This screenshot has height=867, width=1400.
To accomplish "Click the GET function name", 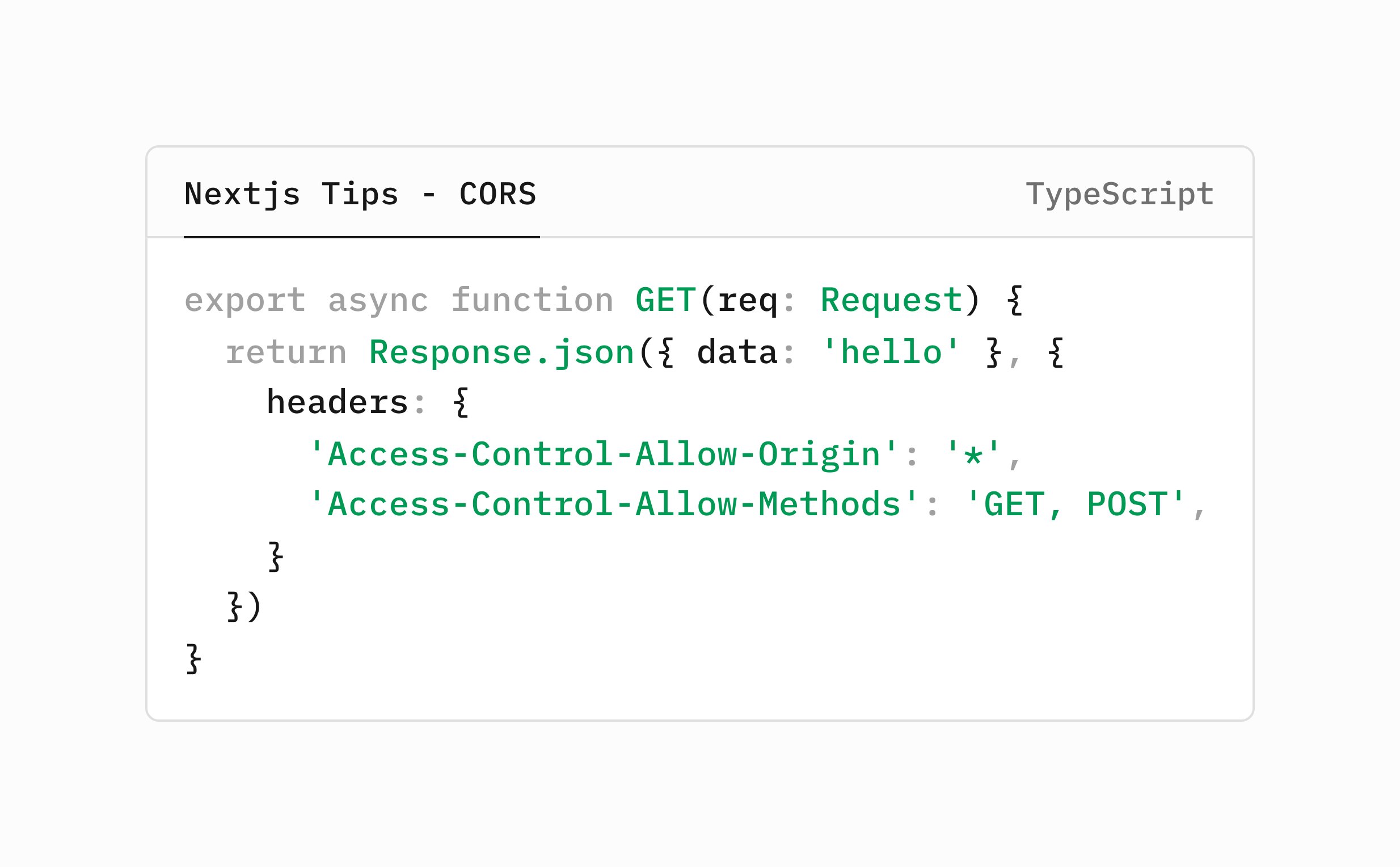I will point(665,300).
